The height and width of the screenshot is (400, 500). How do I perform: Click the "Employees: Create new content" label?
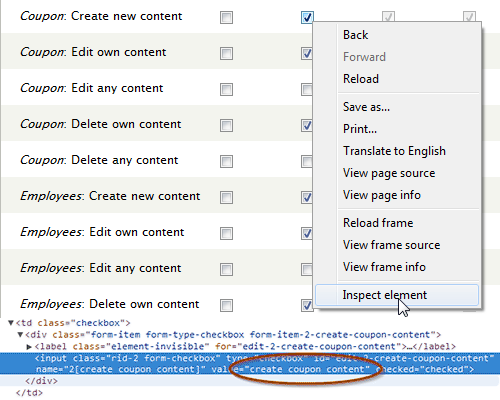[110, 196]
